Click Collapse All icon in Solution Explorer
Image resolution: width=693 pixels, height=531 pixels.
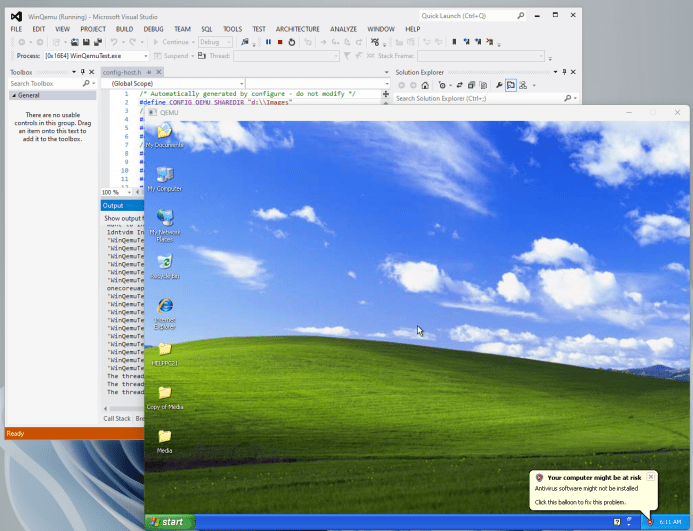[x=471, y=85]
